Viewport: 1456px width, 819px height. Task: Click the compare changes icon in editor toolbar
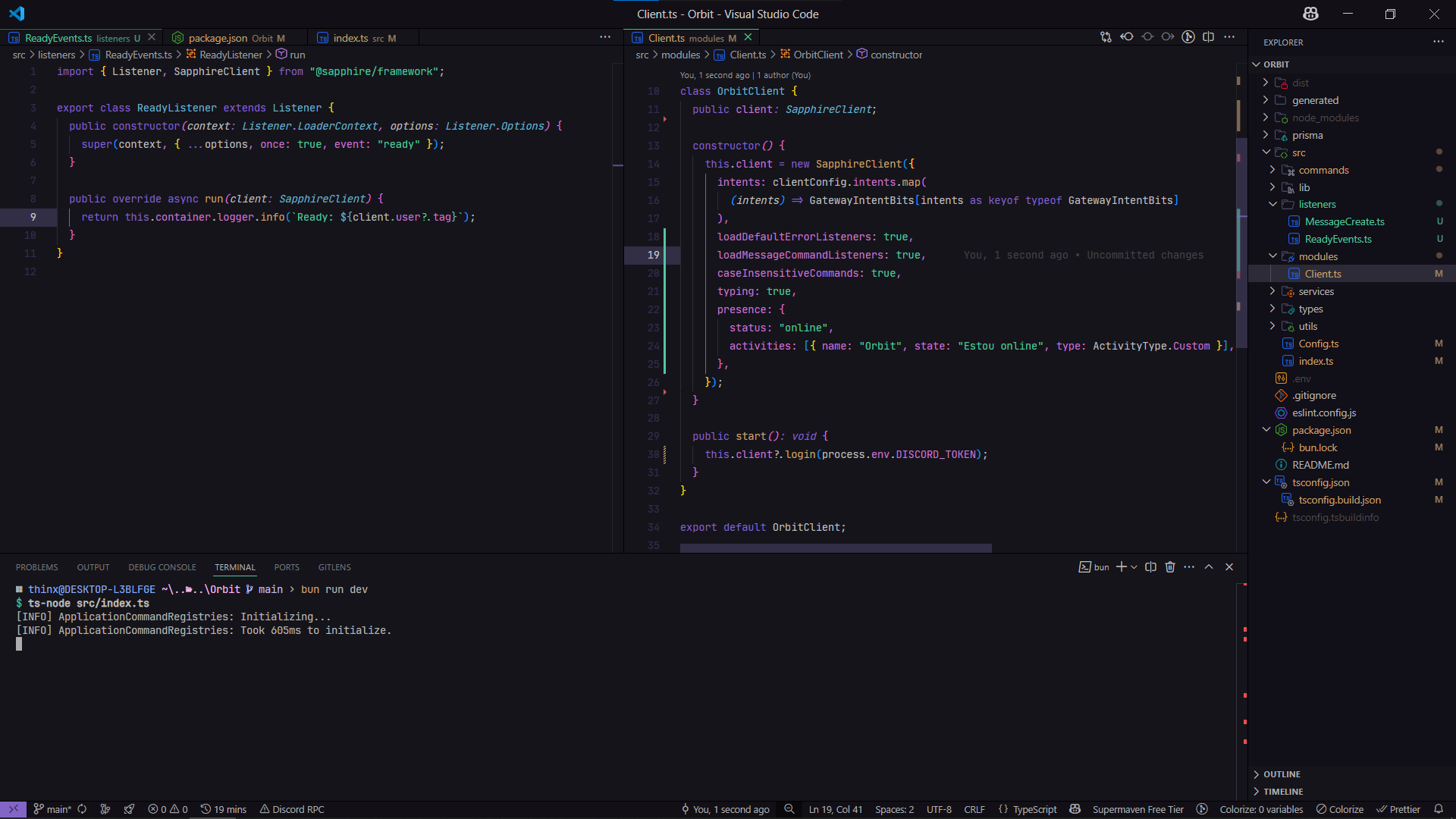pos(1106,37)
